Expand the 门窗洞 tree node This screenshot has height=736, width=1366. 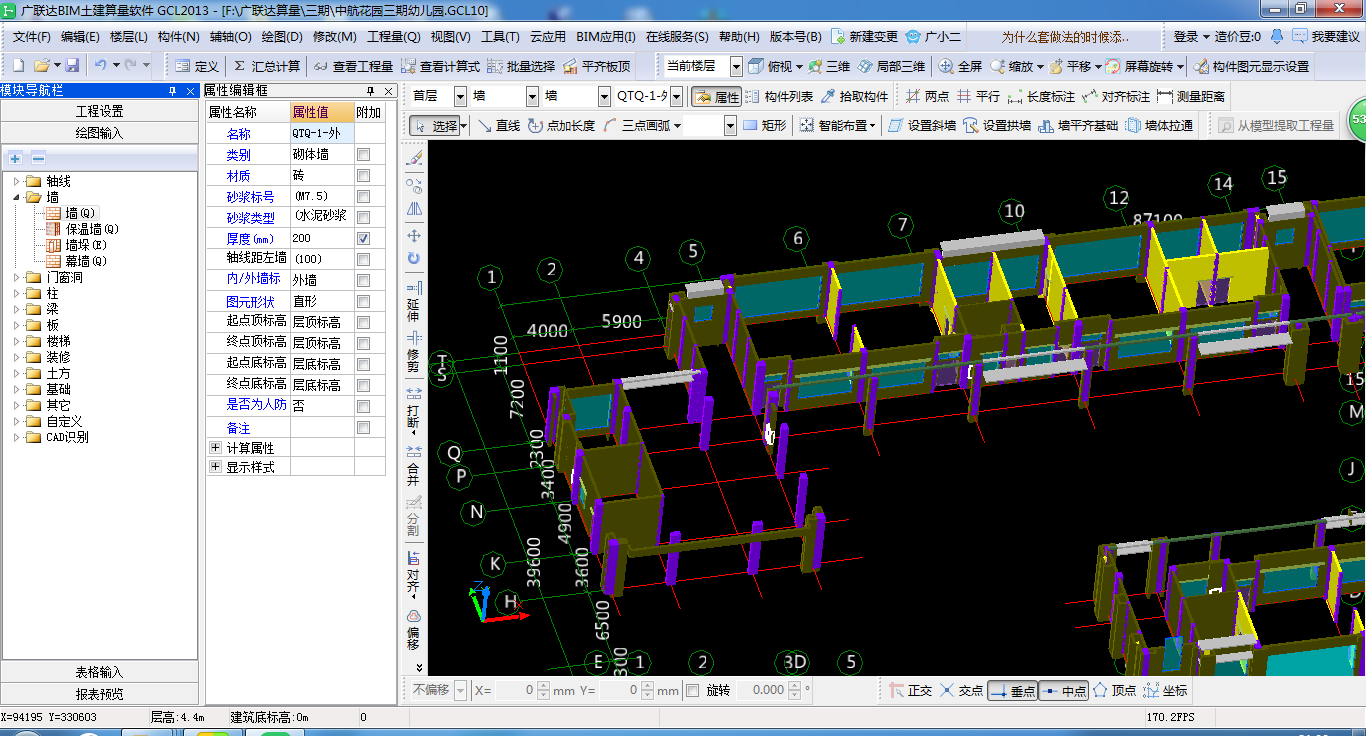(x=17, y=277)
